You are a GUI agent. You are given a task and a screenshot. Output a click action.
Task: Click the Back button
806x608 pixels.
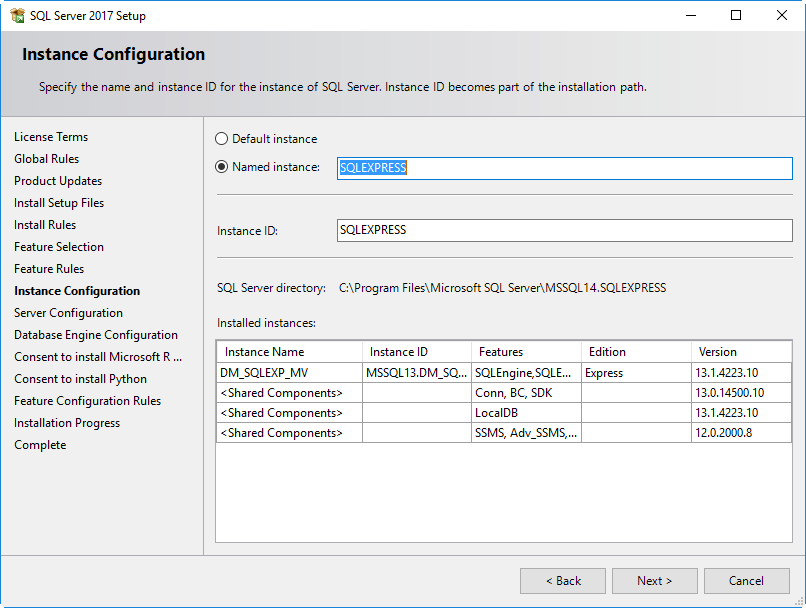pyautogui.click(x=563, y=581)
